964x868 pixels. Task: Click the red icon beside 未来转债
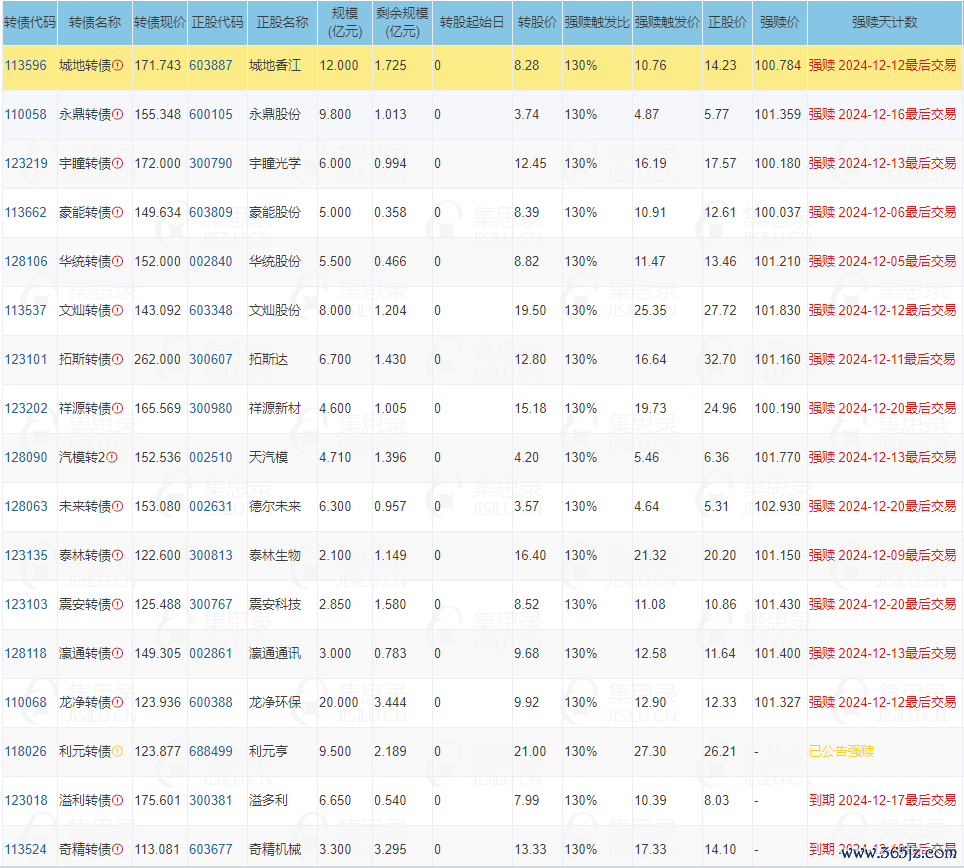pos(117,507)
